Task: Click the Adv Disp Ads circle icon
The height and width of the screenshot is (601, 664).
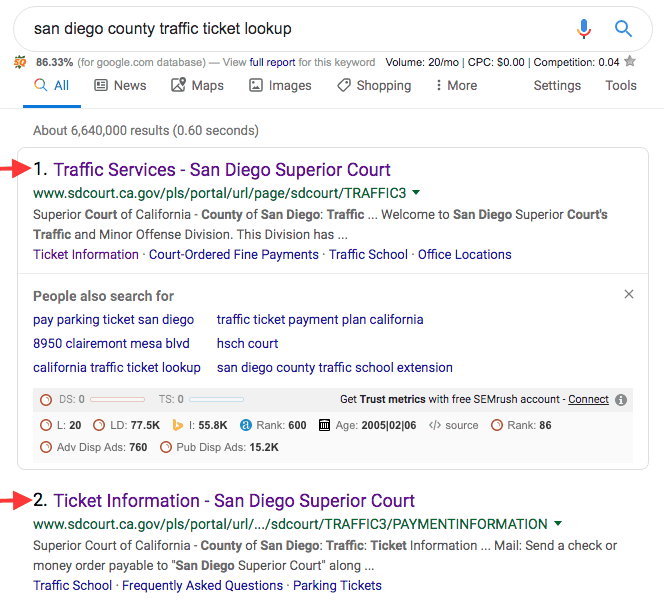Action: [x=45, y=447]
